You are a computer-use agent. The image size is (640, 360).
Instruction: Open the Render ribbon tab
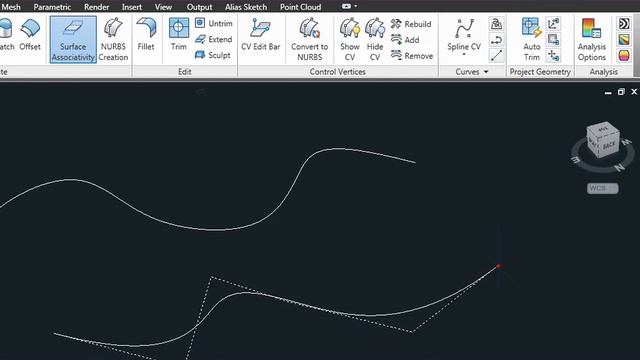pyautogui.click(x=97, y=7)
